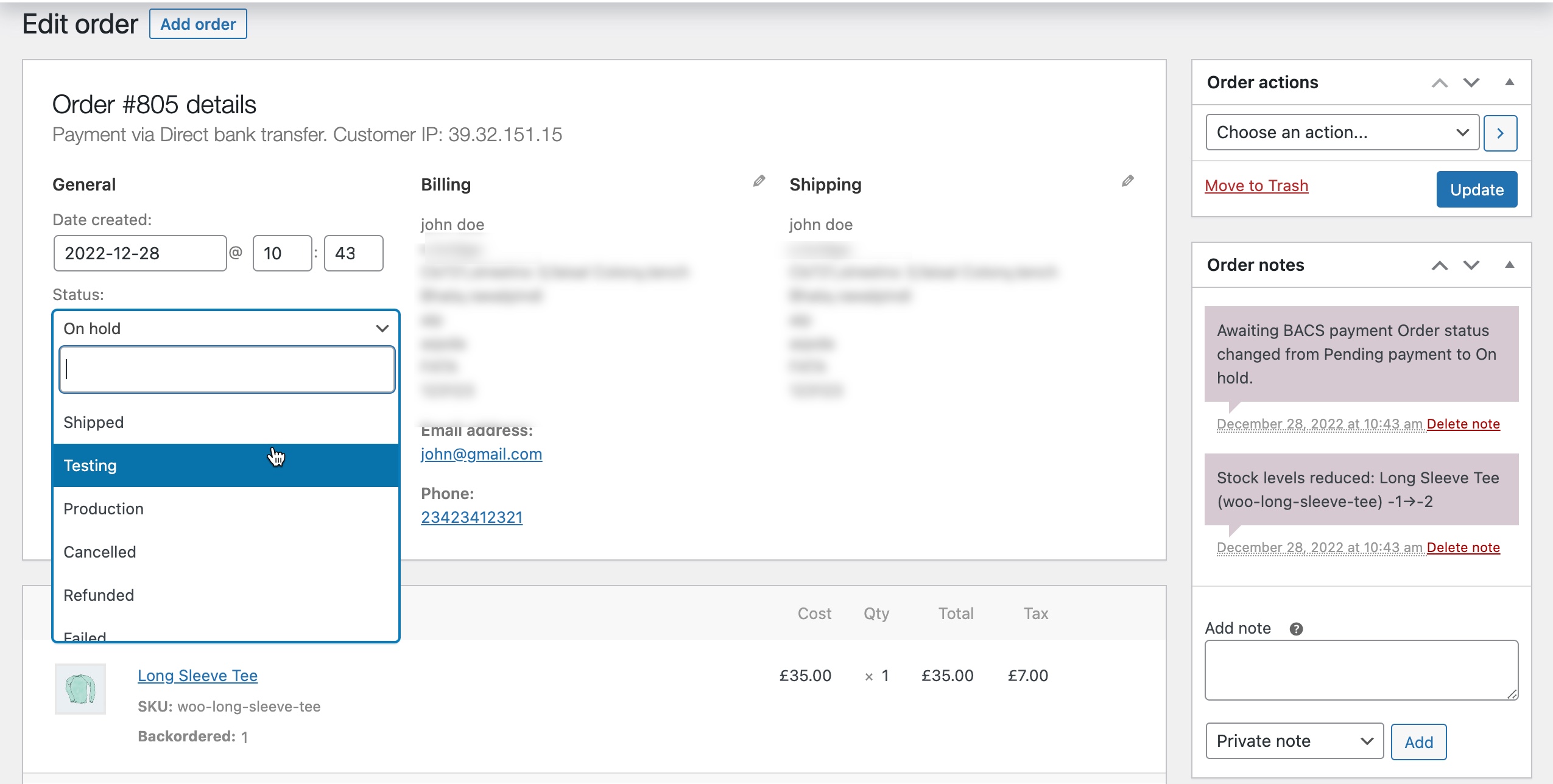Click the help icon next to Add note
Image resolution: width=1553 pixels, height=784 pixels.
click(x=1297, y=629)
